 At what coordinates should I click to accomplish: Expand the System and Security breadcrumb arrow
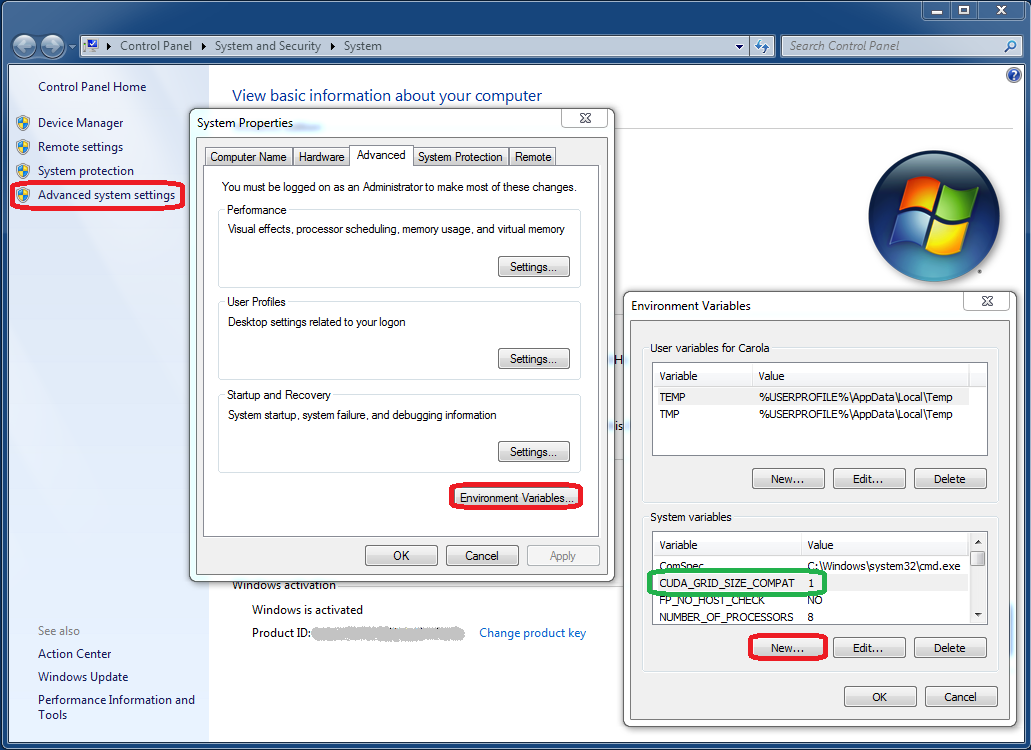[x=332, y=46]
